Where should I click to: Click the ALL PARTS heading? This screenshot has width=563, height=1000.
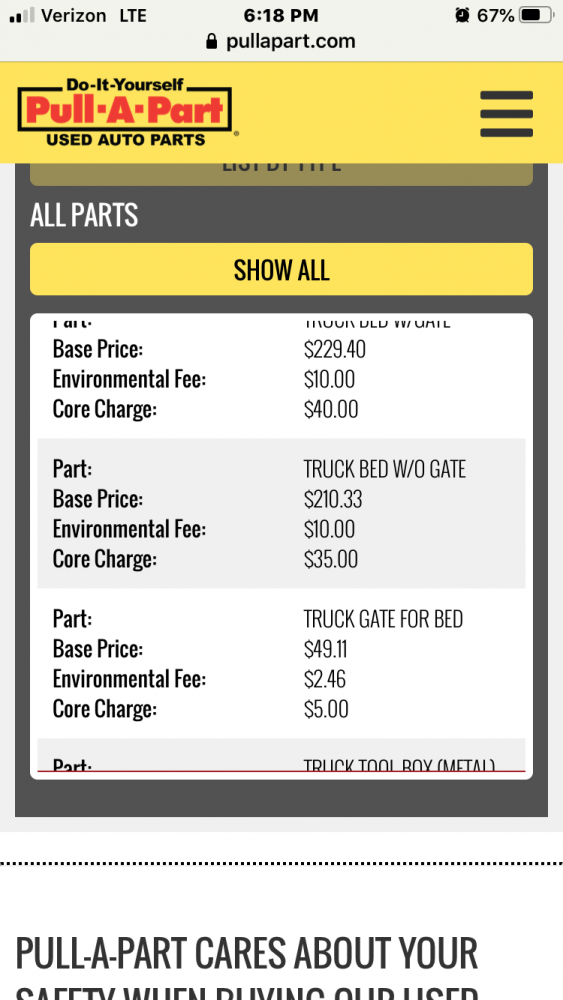pos(84,216)
